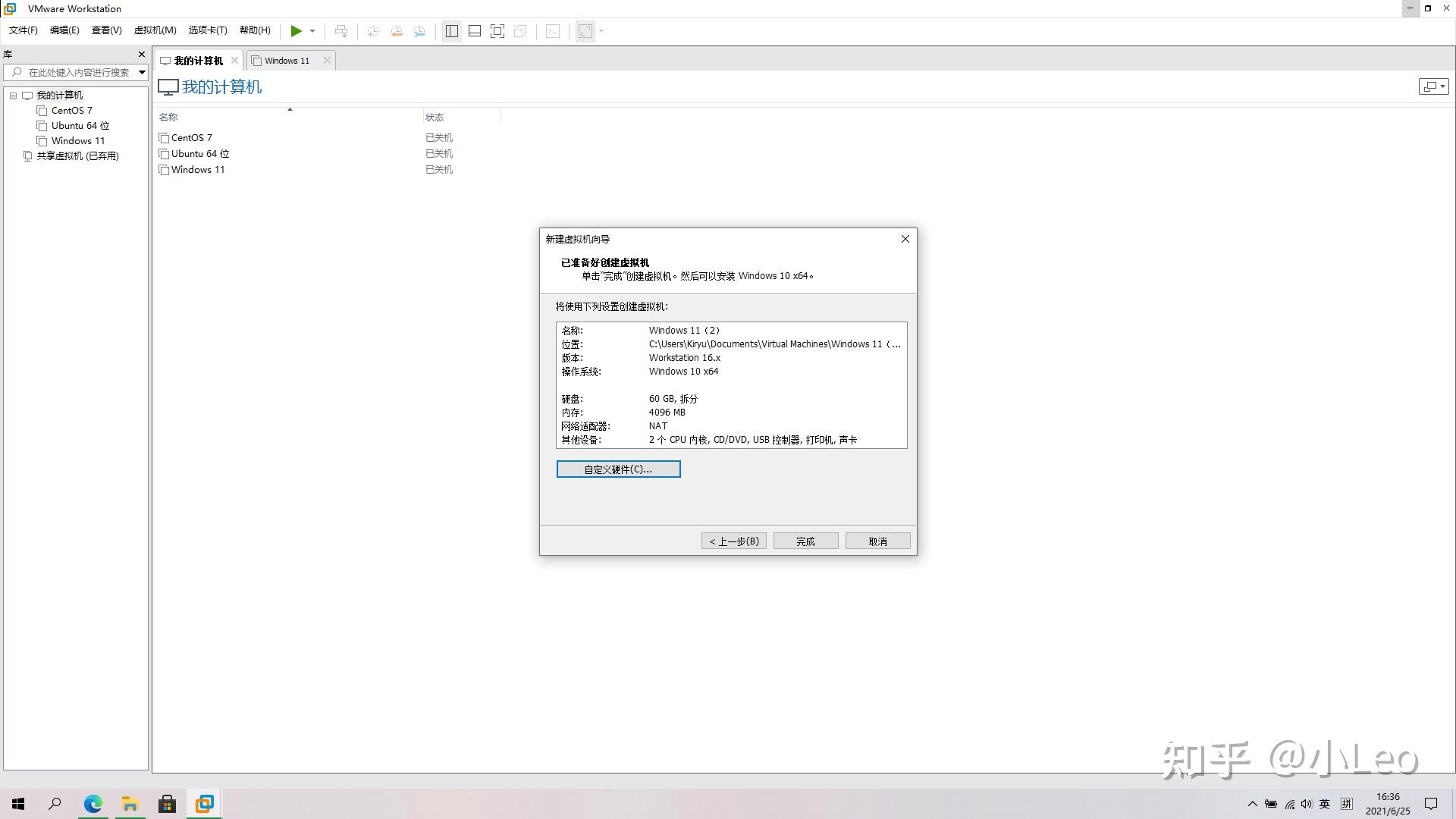The width and height of the screenshot is (1456, 819).
Task: Click the 硬盘 value 60 GB, 拆分
Action: click(673, 399)
